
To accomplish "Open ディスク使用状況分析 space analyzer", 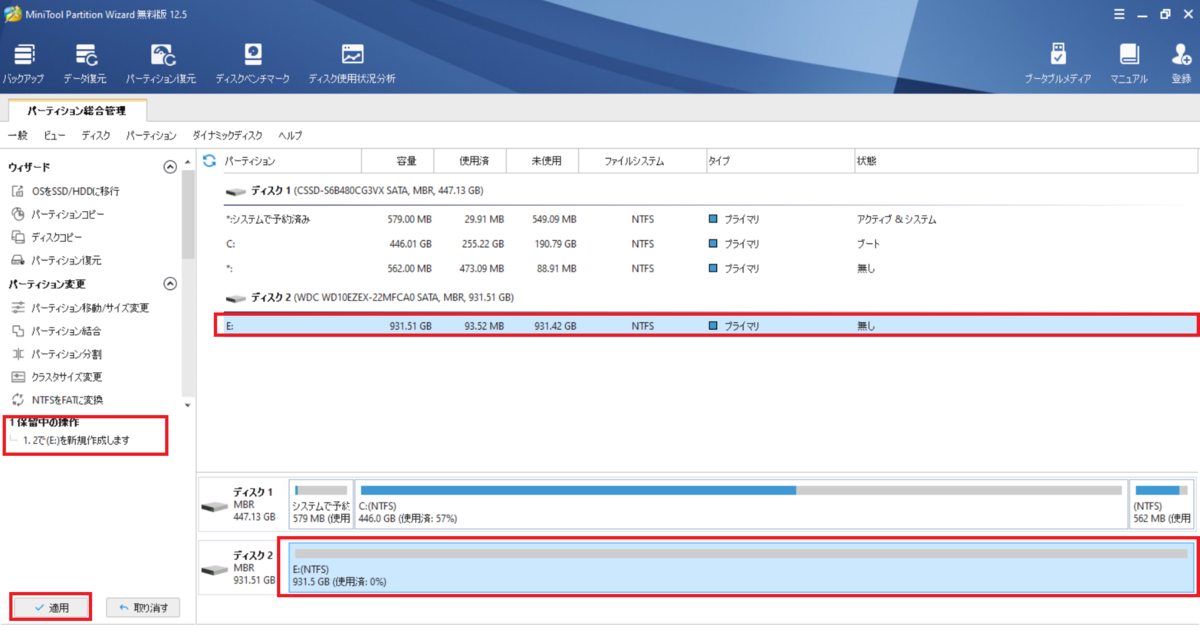I will pos(352,64).
